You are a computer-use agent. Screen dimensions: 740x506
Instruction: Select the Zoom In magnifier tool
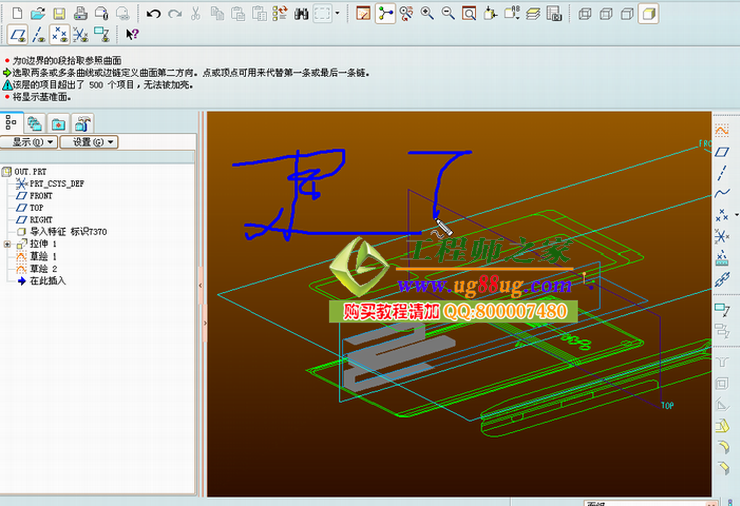[427, 13]
